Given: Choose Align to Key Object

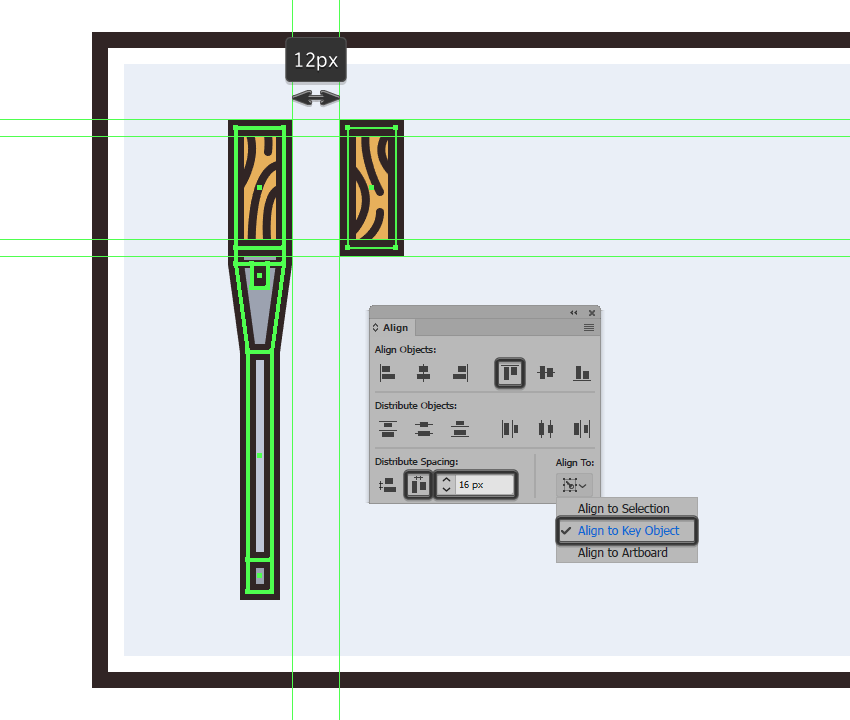Looking at the screenshot, I should click(628, 531).
